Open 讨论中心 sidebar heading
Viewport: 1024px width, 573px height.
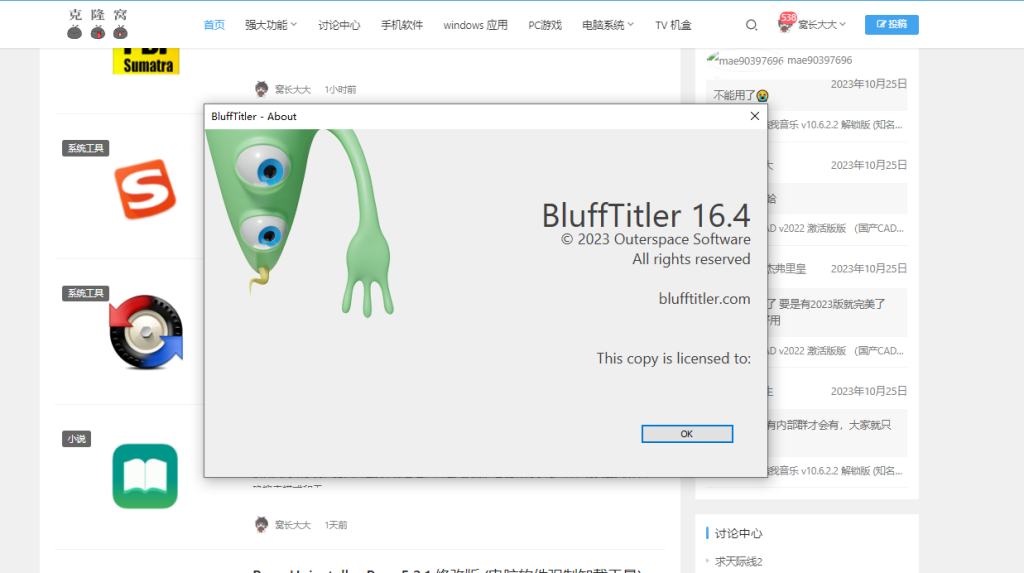[738, 533]
